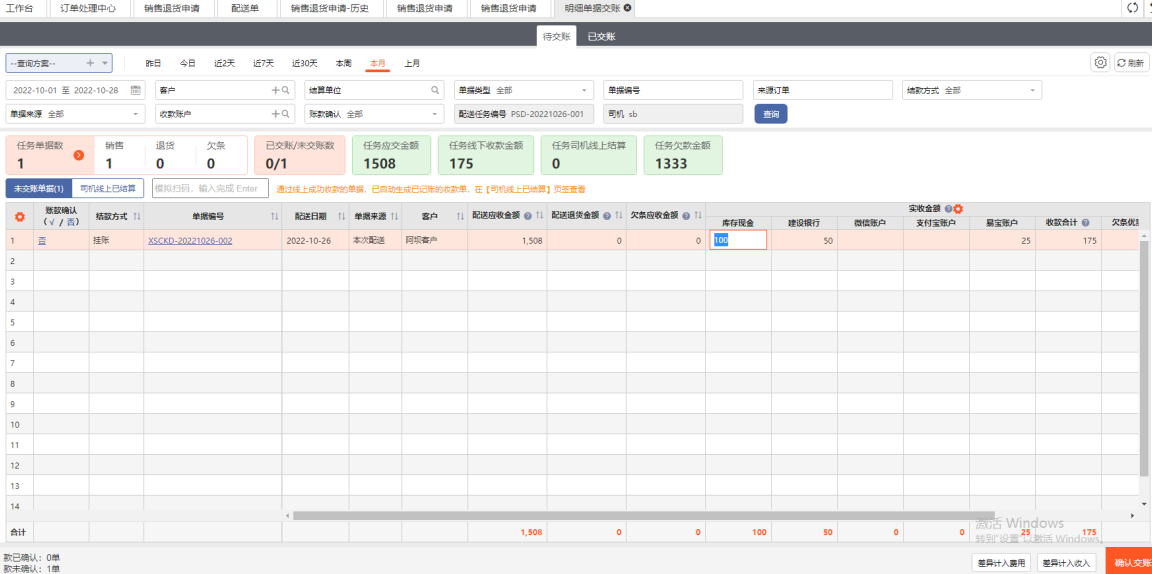Screen dimensions: 1152x574
Task: Expand the 单据类型 dropdown
Action: [x=585, y=90]
